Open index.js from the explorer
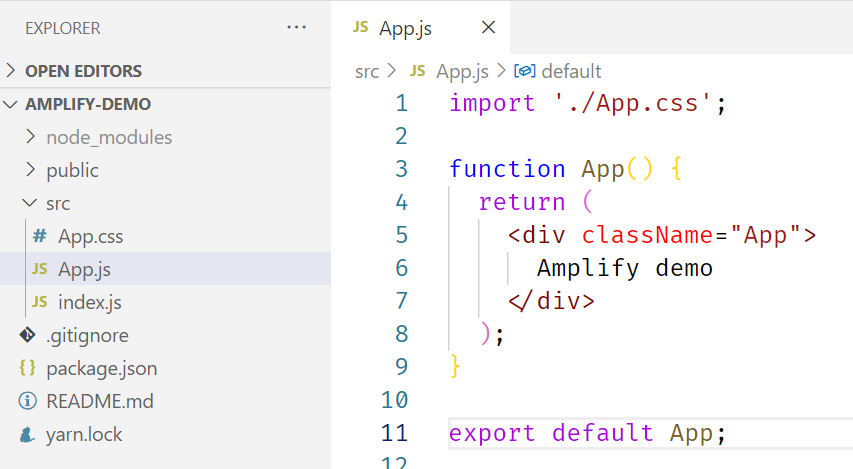This screenshot has width=853, height=469. 165,302
